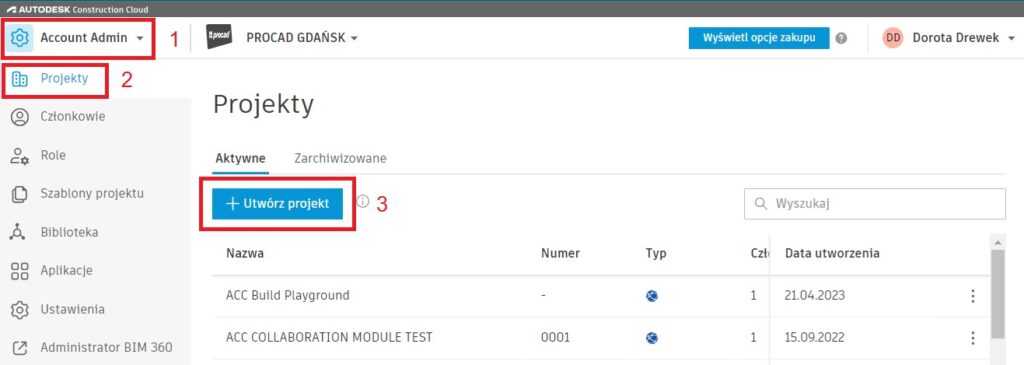Click the Biblioteka library icon
The image size is (1024, 365).
coord(20,232)
